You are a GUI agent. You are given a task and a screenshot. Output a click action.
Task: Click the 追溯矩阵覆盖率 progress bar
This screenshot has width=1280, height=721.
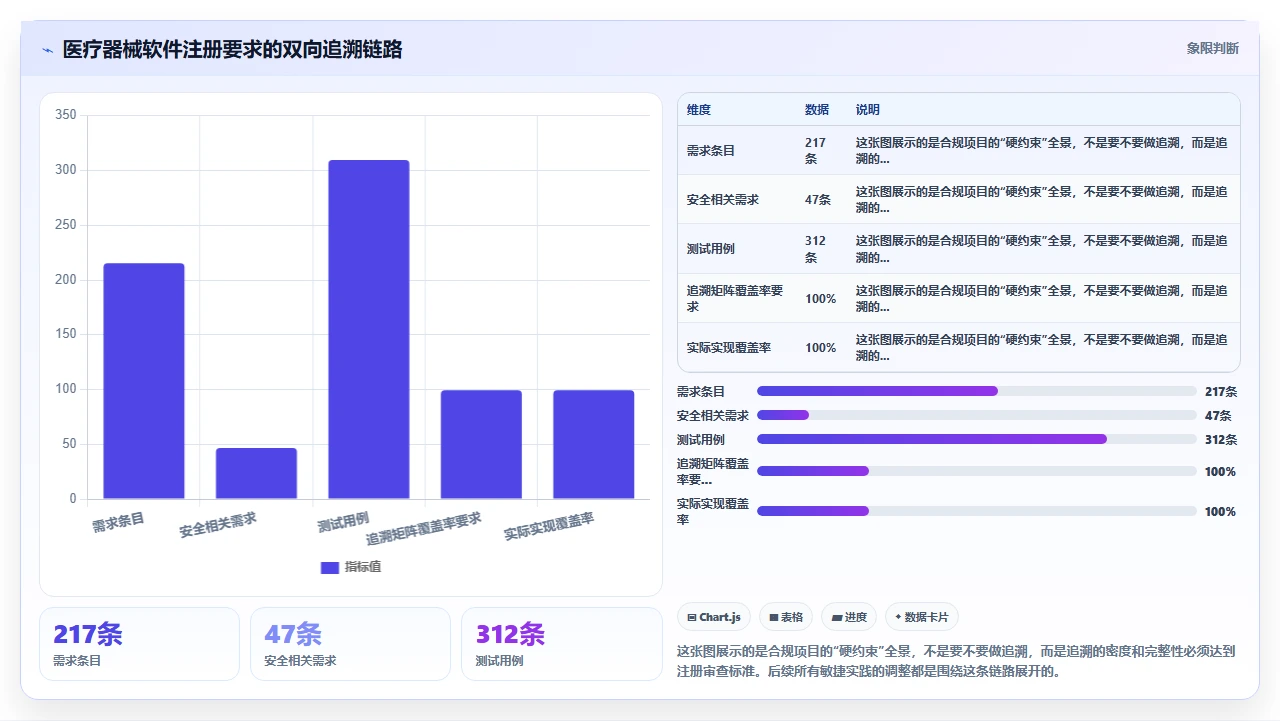pos(976,471)
